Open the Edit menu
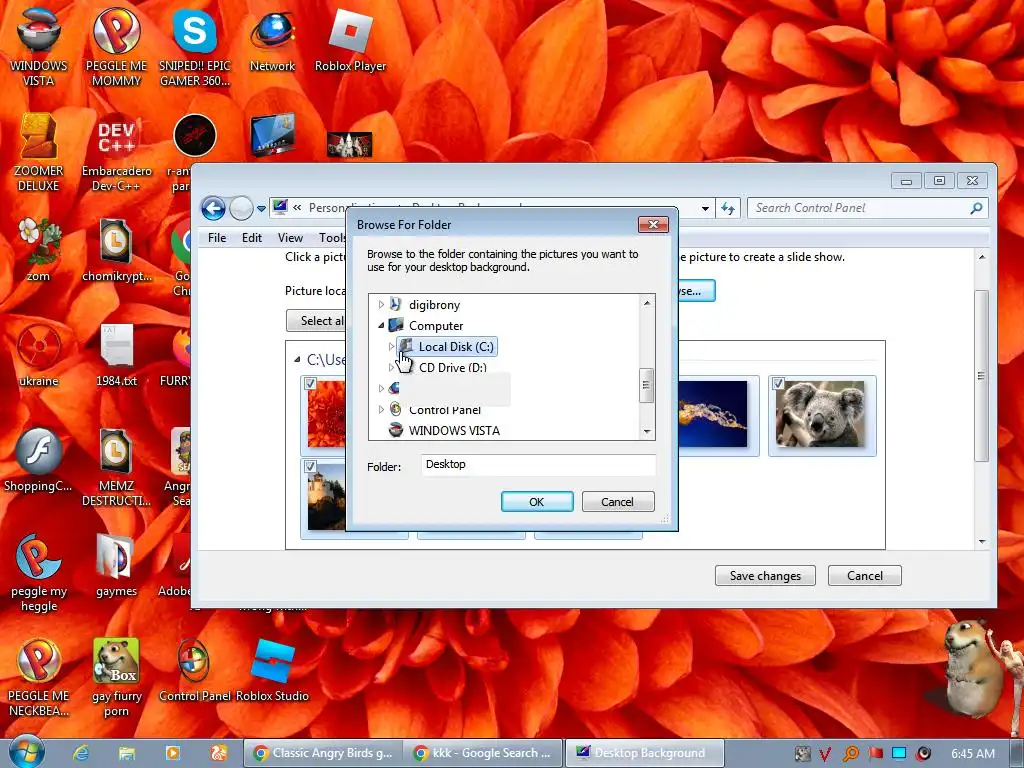Screen dimensions: 1024x768 click(251, 238)
